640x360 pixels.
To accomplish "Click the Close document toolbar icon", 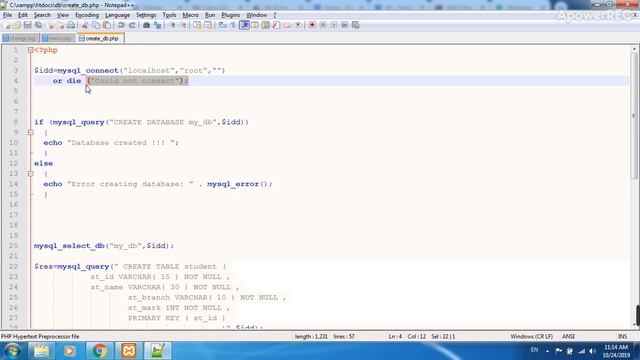I will point(50,25).
